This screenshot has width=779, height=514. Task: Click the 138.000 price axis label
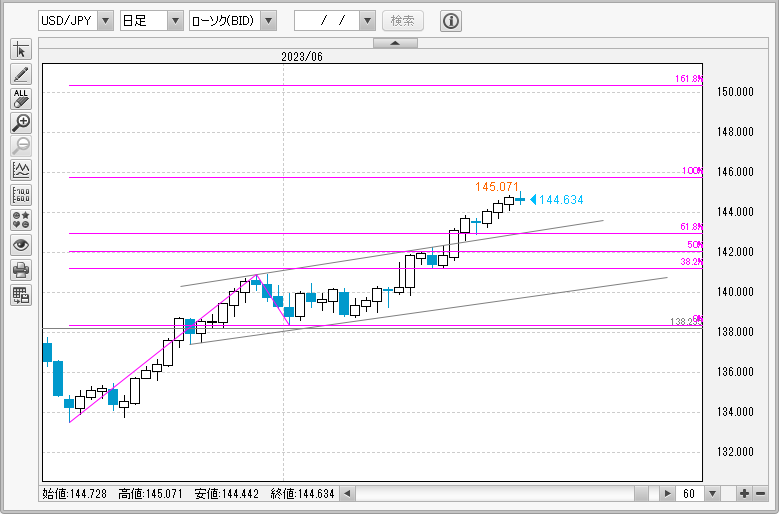735,332
